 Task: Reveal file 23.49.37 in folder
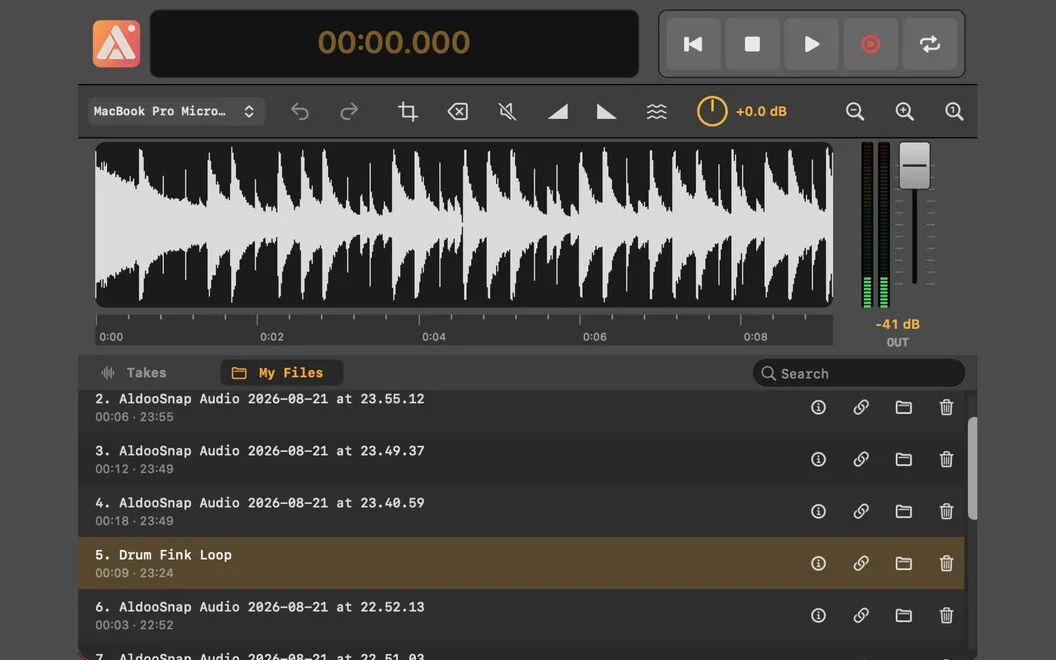[904, 459]
